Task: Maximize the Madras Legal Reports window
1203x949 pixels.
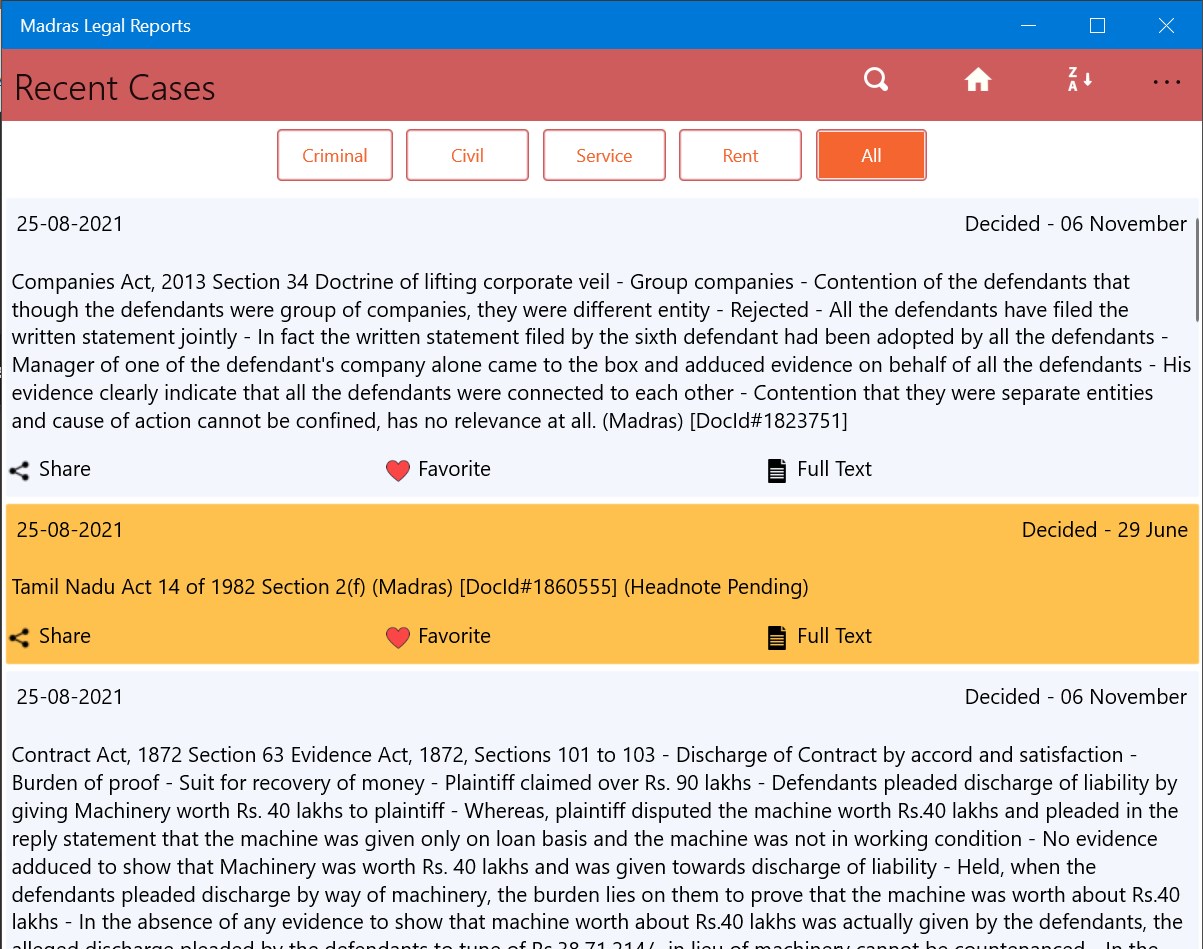Action: coord(1097,26)
